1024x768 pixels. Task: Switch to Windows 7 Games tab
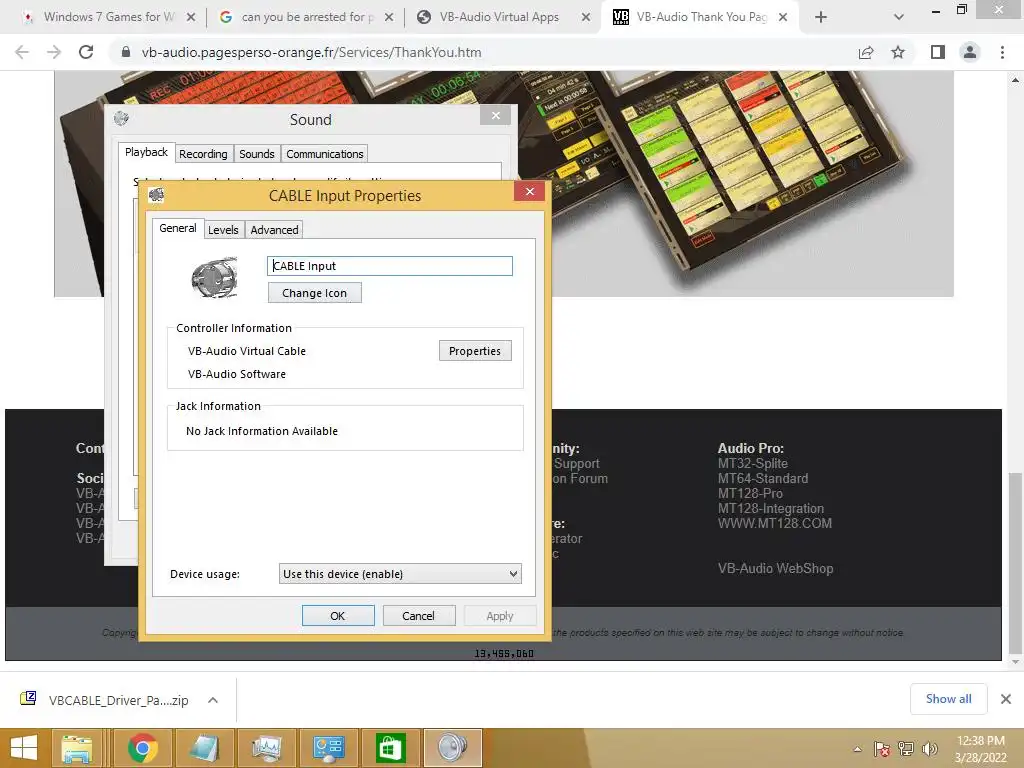(x=108, y=17)
